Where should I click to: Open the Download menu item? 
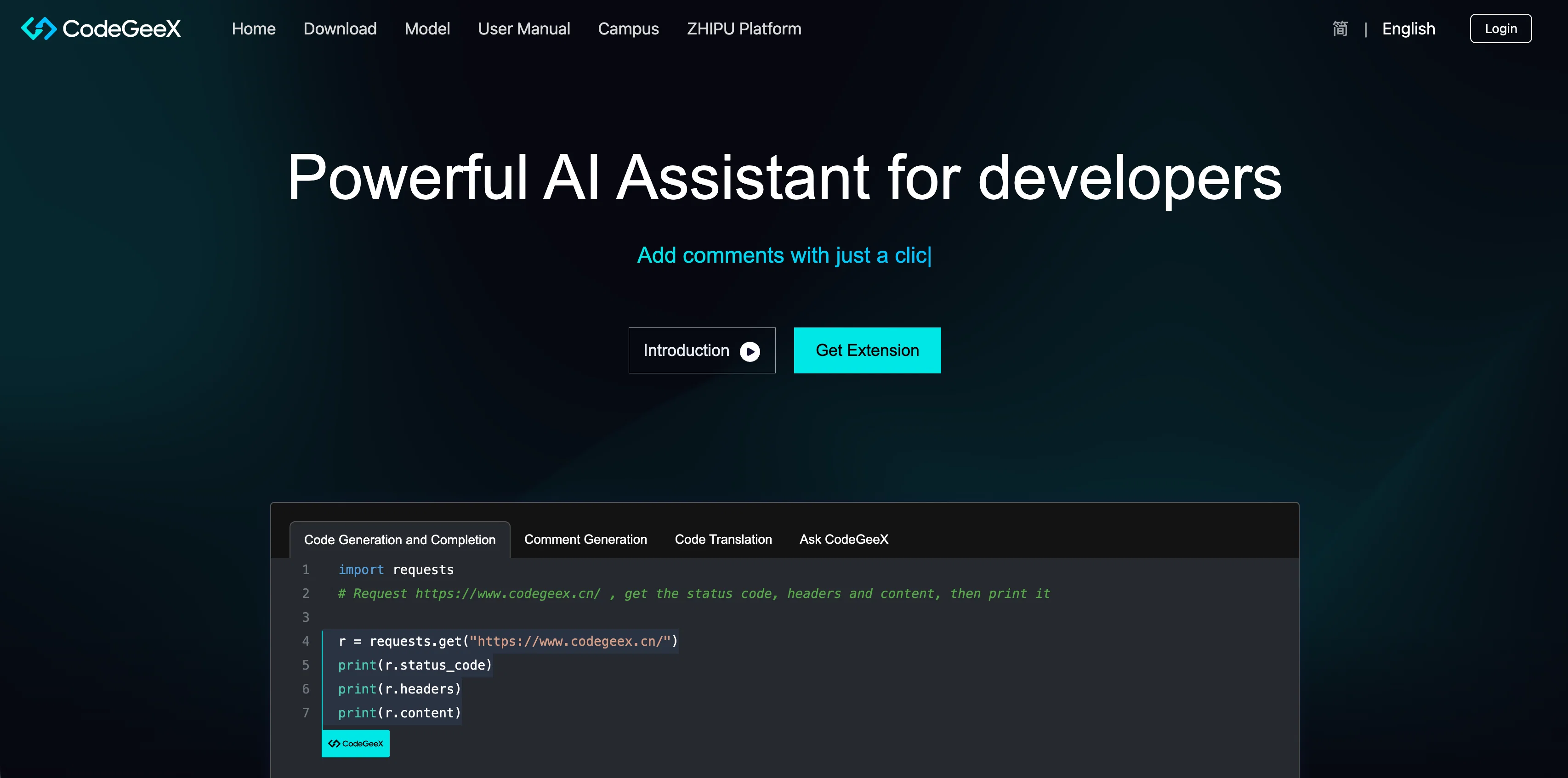click(x=340, y=28)
